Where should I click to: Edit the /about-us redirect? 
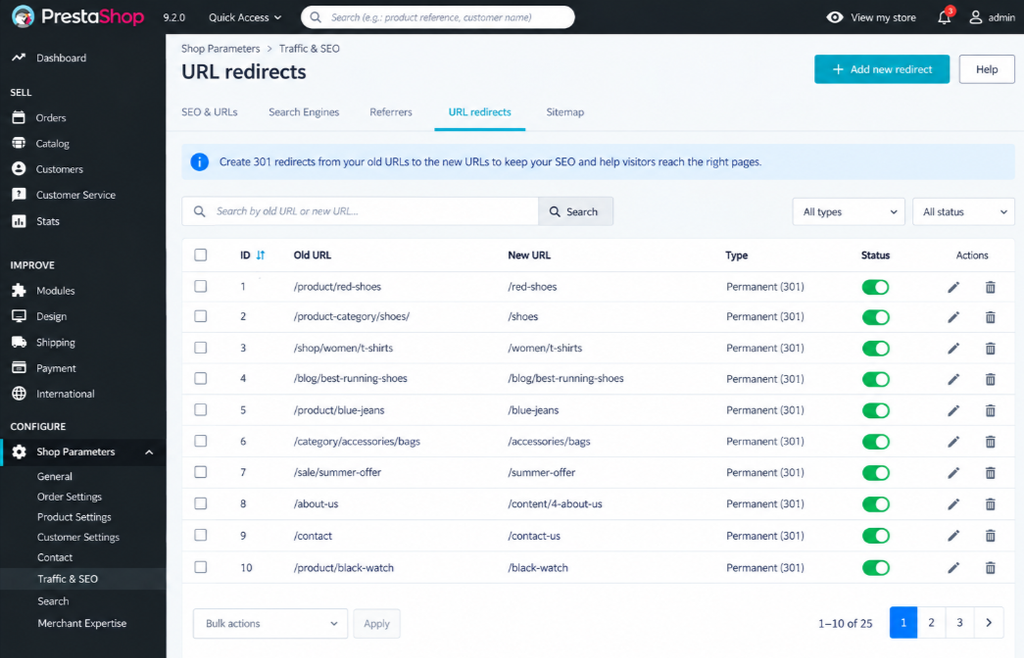tap(953, 504)
